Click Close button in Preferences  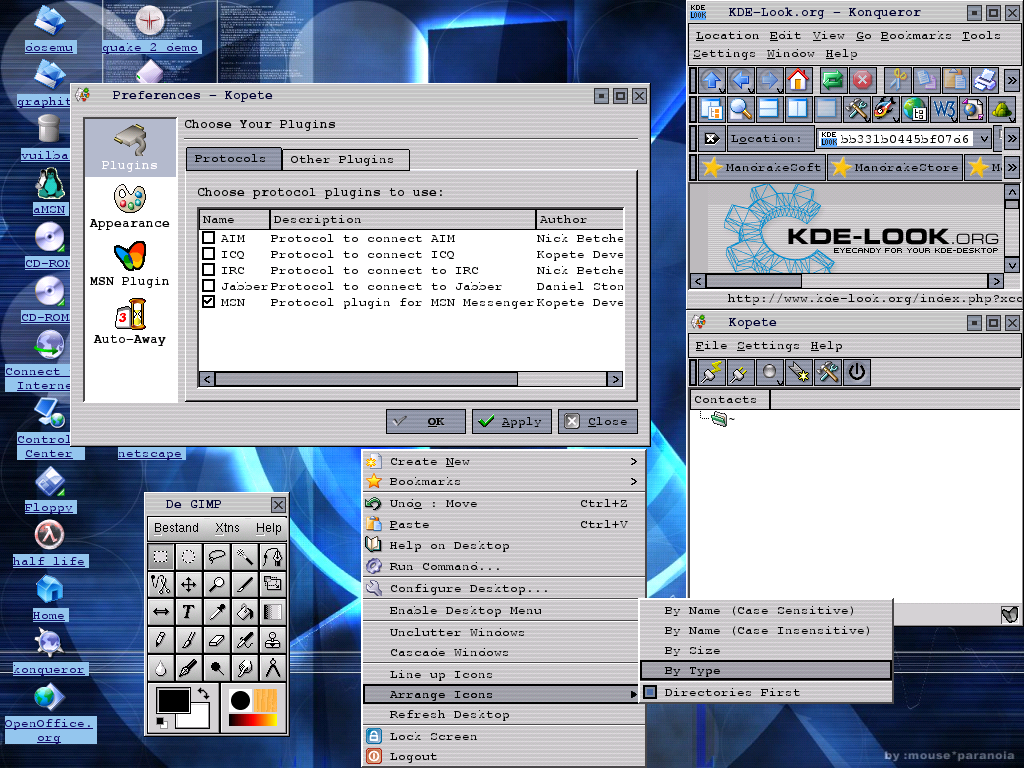click(598, 421)
